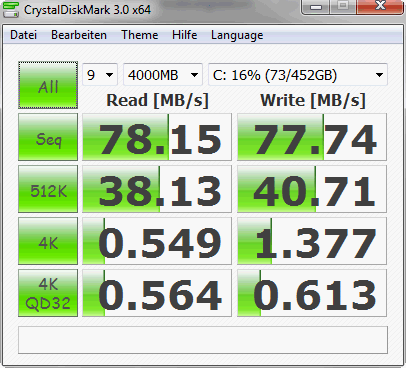Run the 4K QD32 test
This screenshot has height=368, width=406.
point(48,293)
